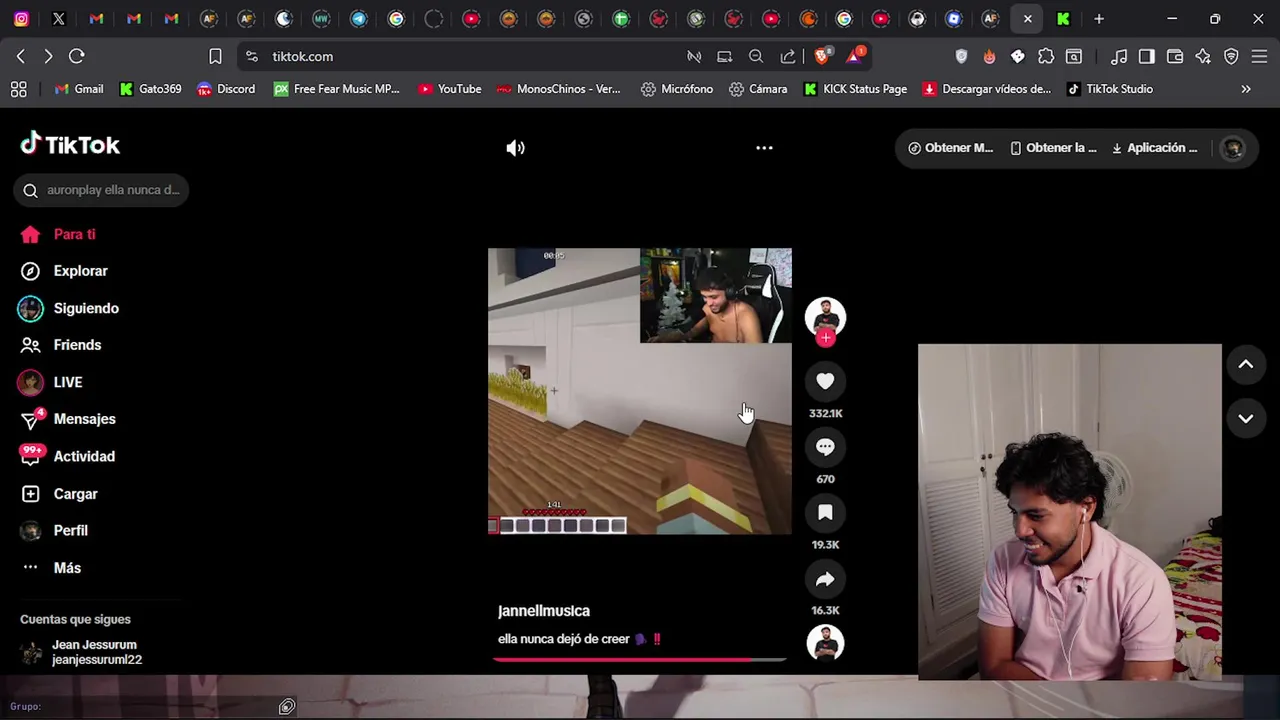Go to previous video with up chevron

tap(1246, 365)
